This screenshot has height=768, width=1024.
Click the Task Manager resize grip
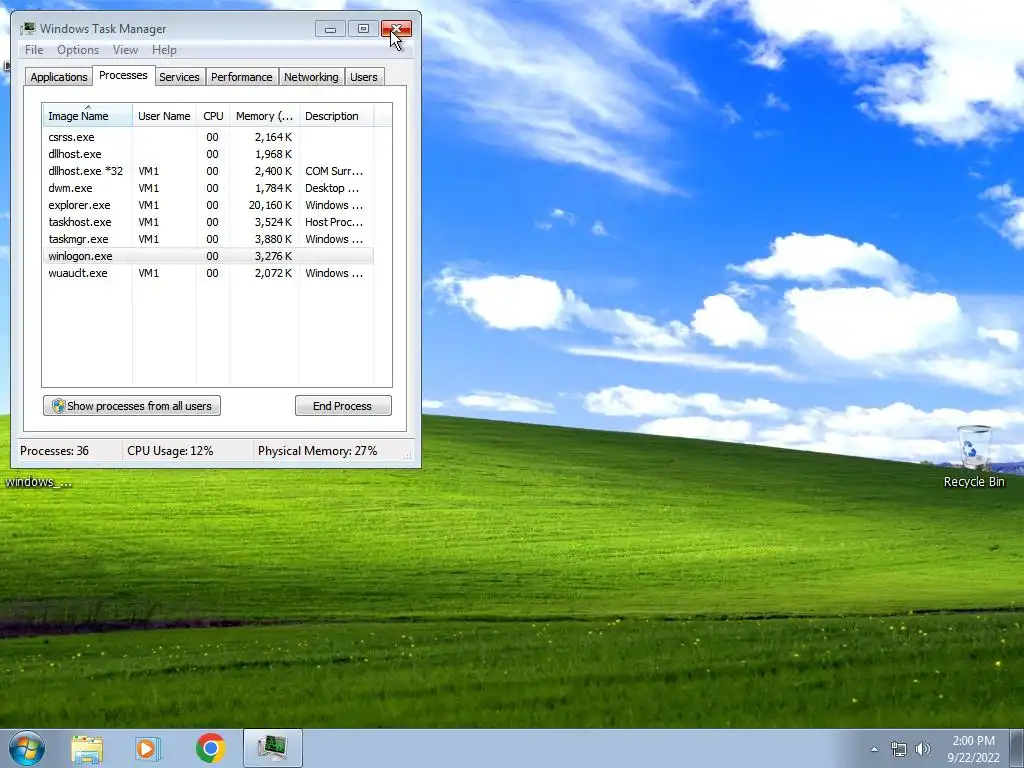coord(408,455)
